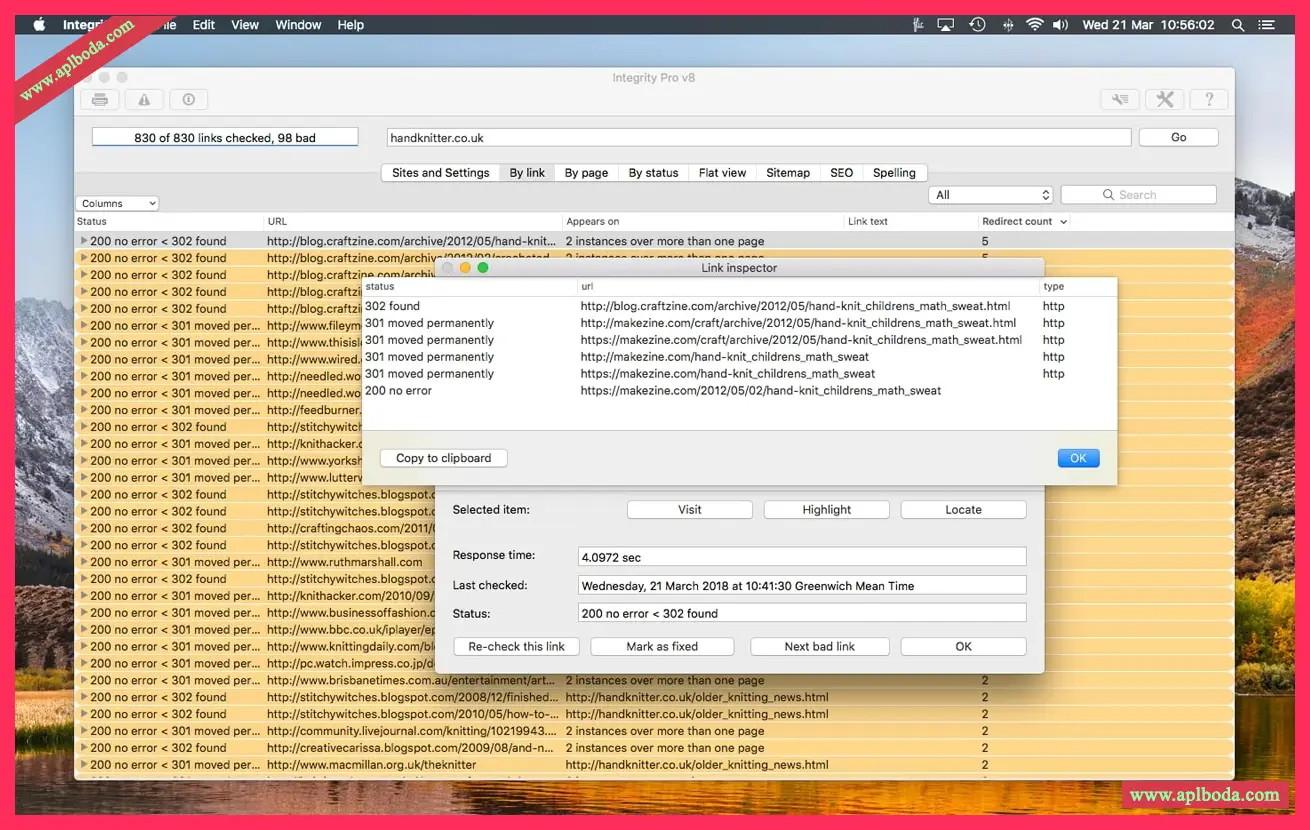The image size is (1310, 830).
Task: Switch to the SEO tab
Action: pos(841,173)
